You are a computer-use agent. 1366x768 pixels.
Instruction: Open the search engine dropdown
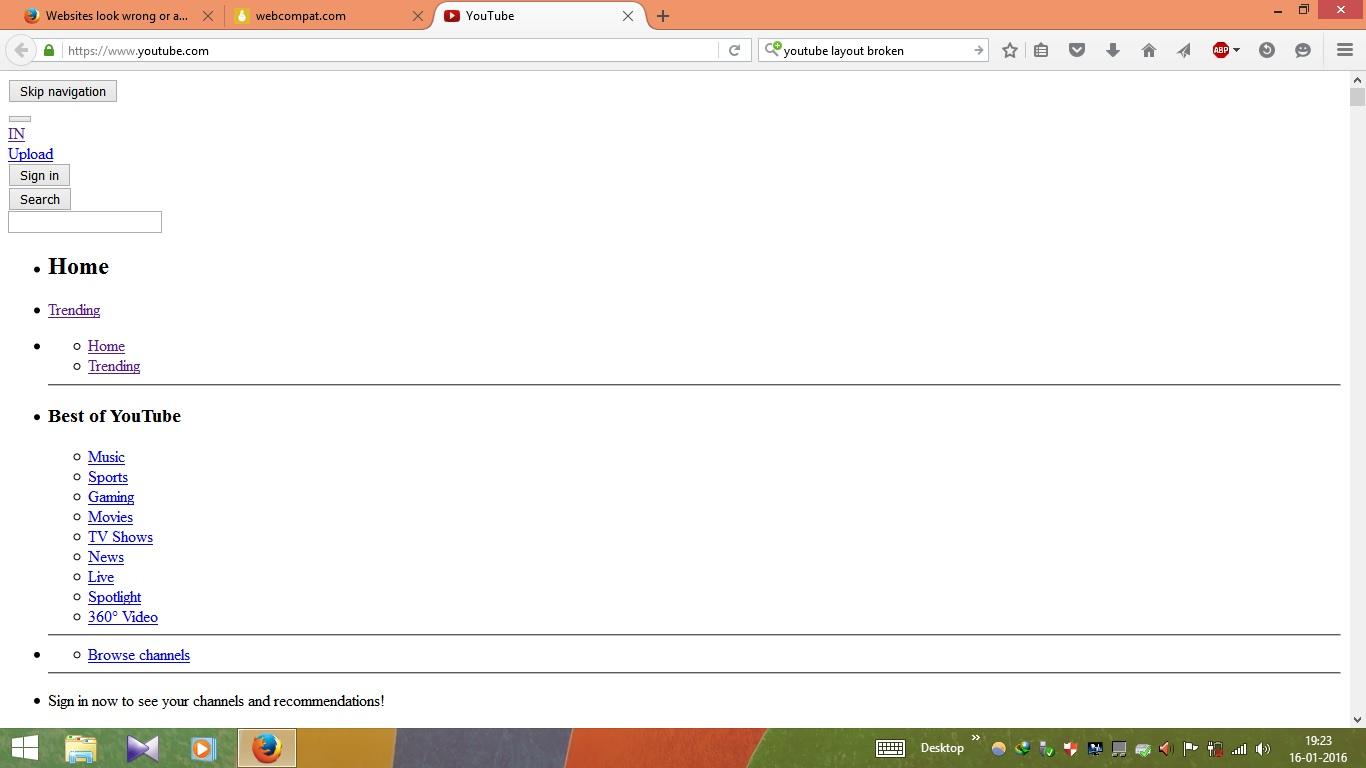coord(772,50)
